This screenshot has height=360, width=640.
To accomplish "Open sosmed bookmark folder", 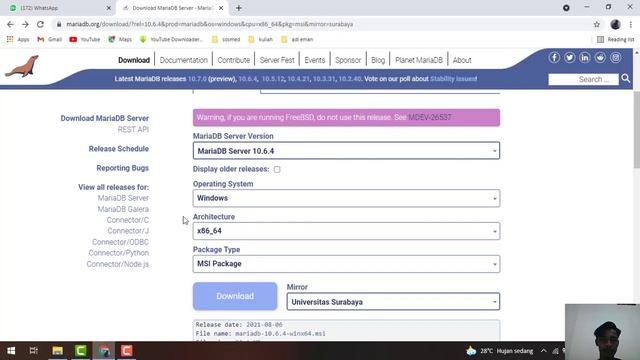I will pyautogui.click(x=226, y=40).
